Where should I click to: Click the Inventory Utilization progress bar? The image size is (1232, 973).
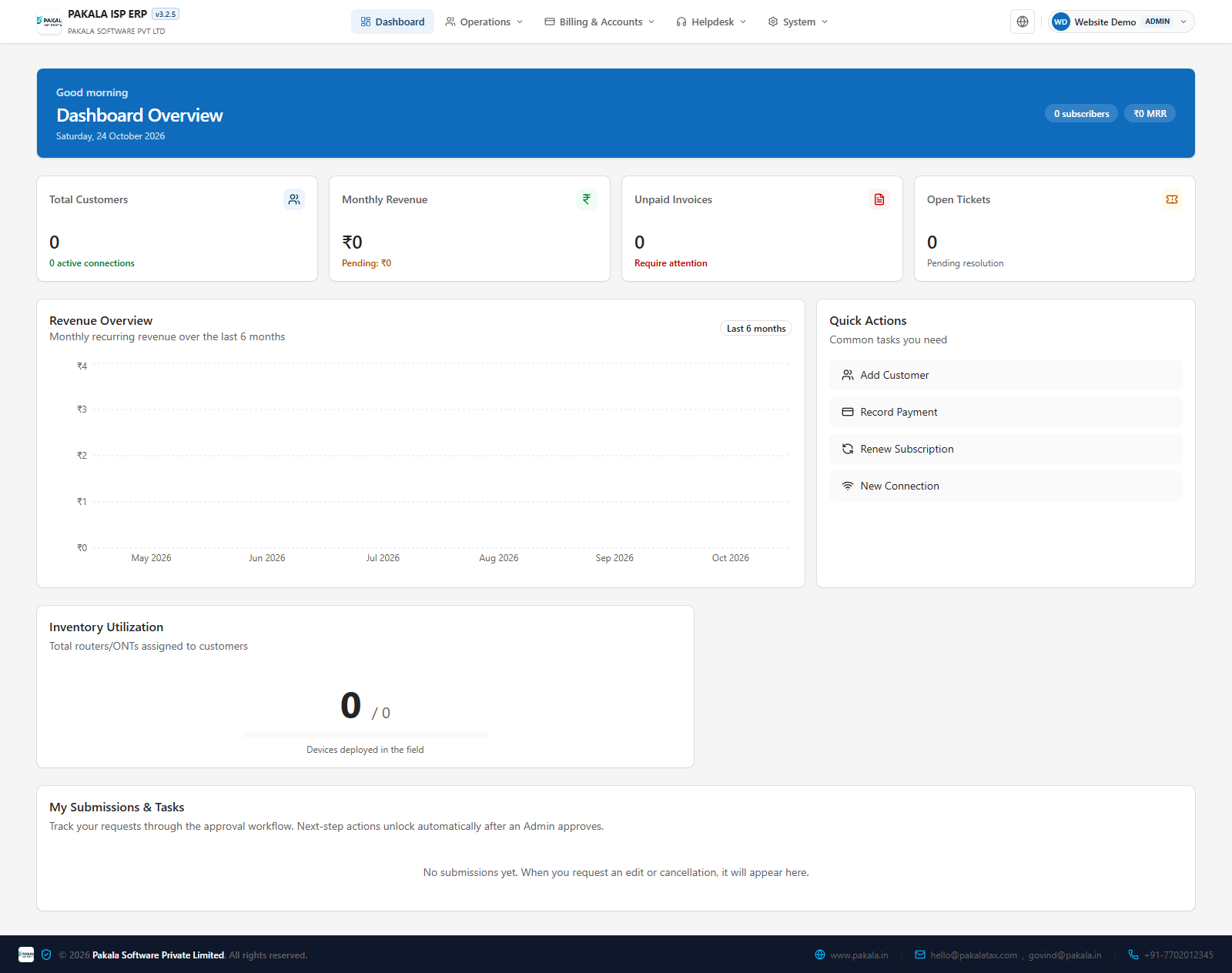click(x=365, y=735)
